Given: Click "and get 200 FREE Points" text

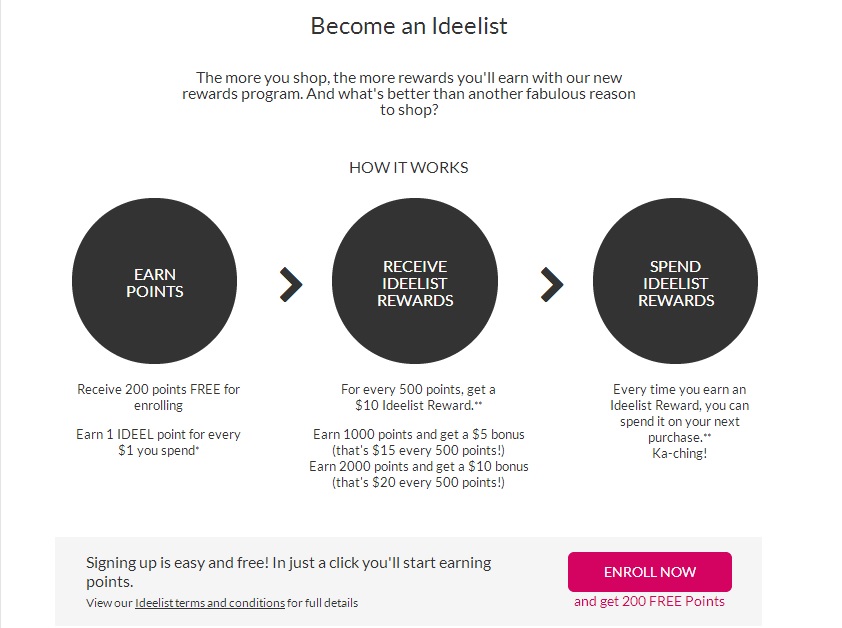Looking at the screenshot, I should point(649,601).
